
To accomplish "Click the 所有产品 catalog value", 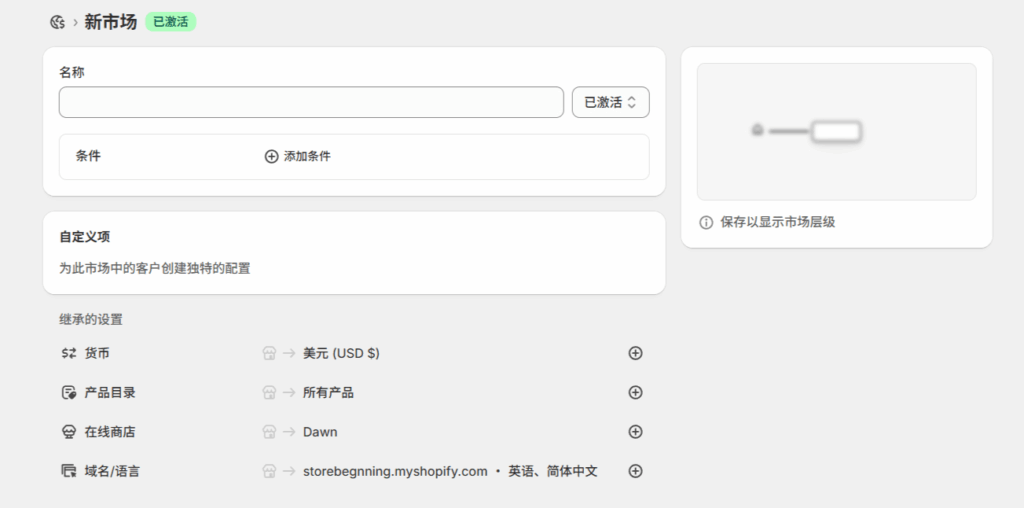I will (328, 393).
